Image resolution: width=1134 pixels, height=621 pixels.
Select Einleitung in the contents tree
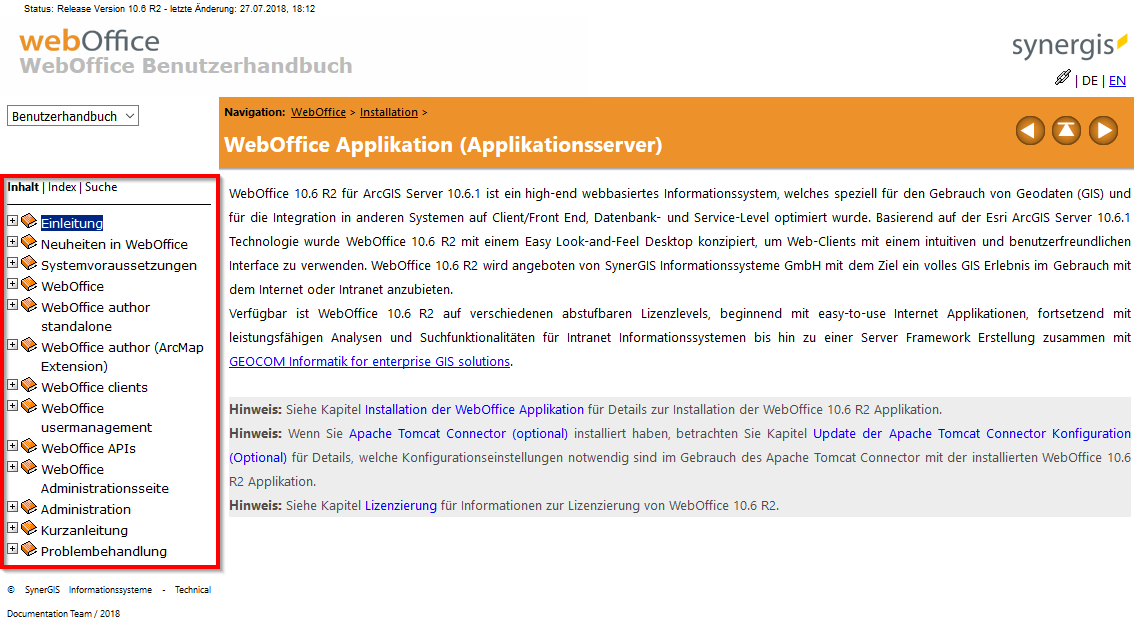pyautogui.click(x=72, y=223)
